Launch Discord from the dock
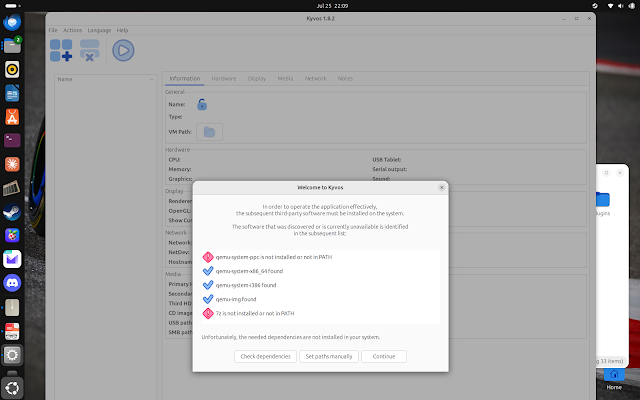Image resolution: width=640 pixels, height=400 pixels. tap(12, 283)
